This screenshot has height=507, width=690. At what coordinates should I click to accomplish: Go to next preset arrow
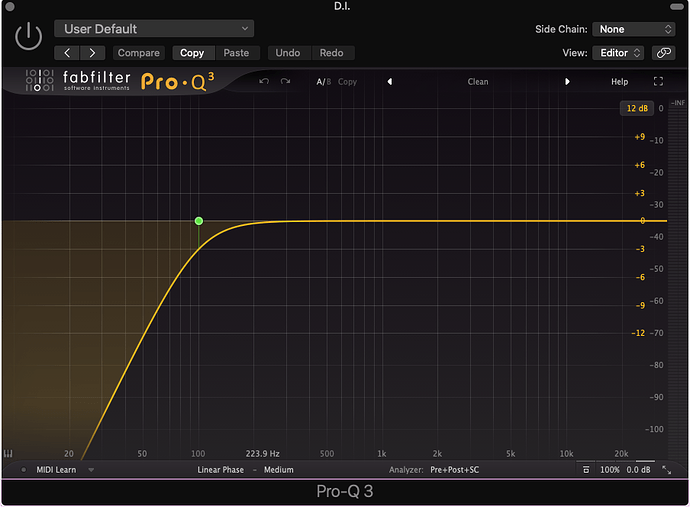click(92, 53)
